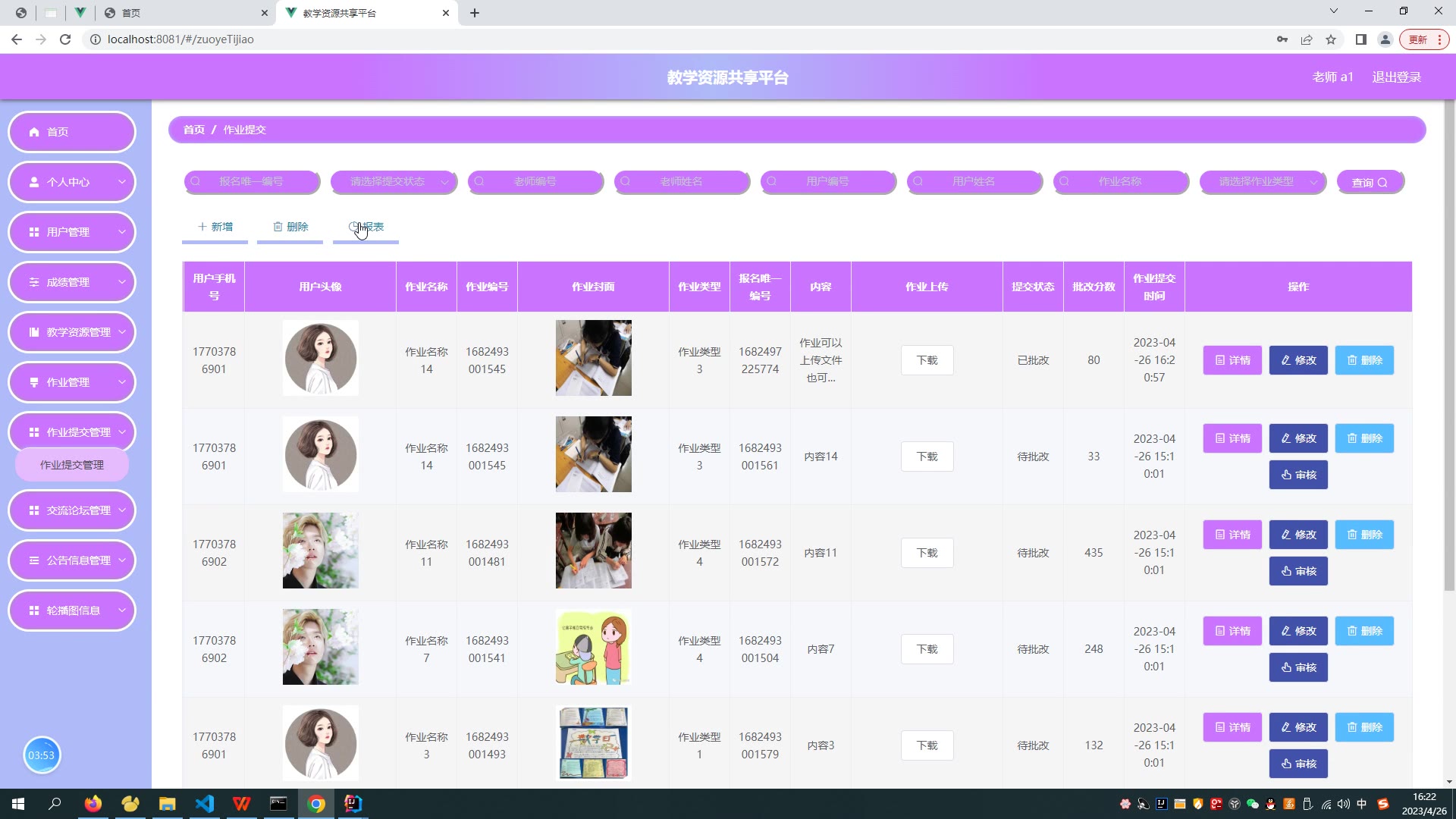The width and height of the screenshot is (1456, 819).
Task: Click the query 查询 search button
Action: pos(1370,182)
